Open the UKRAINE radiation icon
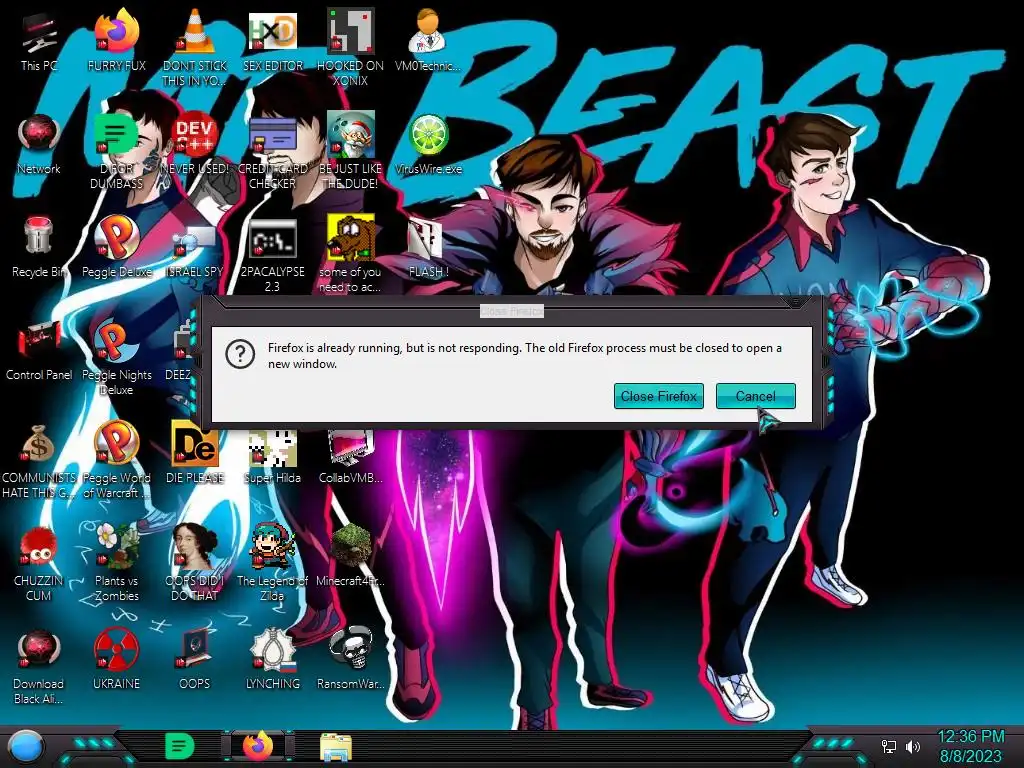The height and width of the screenshot is (768, 1024). (x=116, y=660)
